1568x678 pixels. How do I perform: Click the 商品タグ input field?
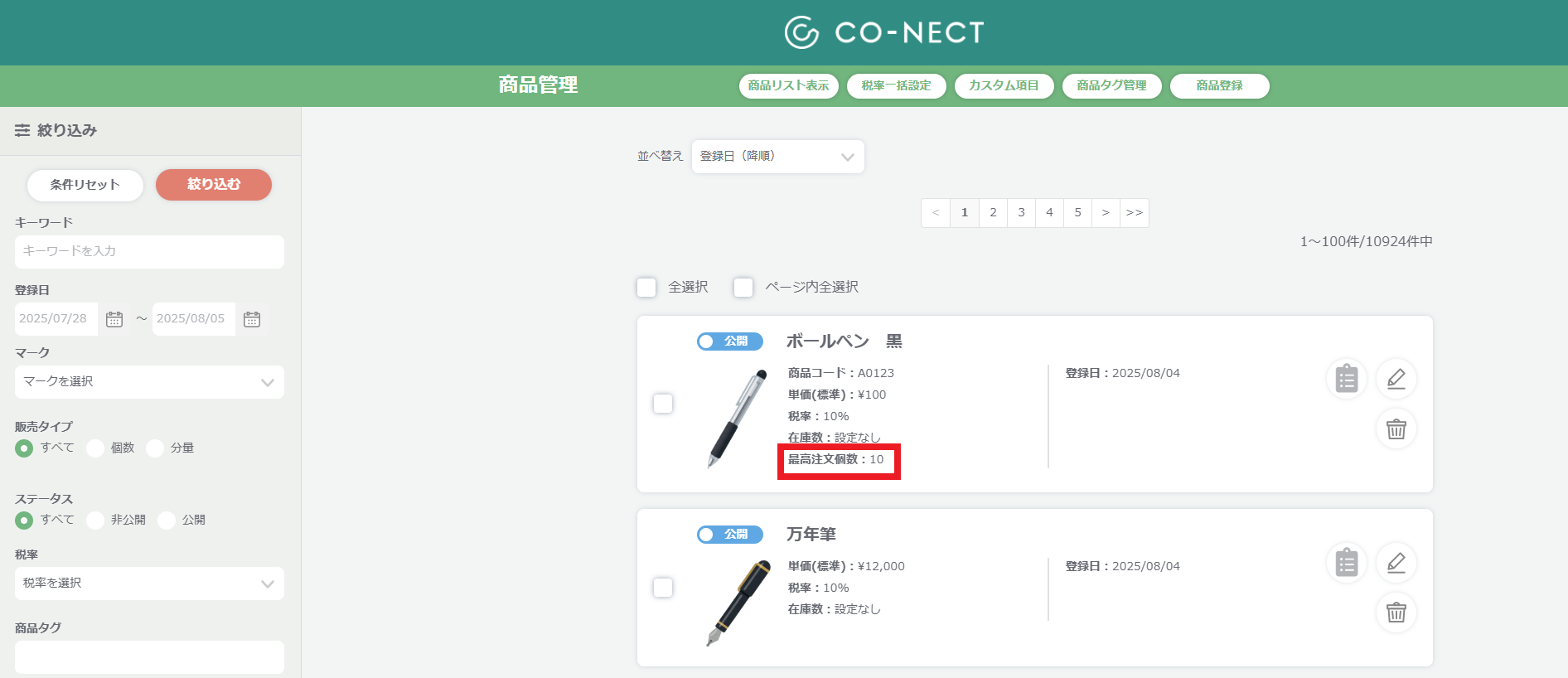tap(149, 657)
